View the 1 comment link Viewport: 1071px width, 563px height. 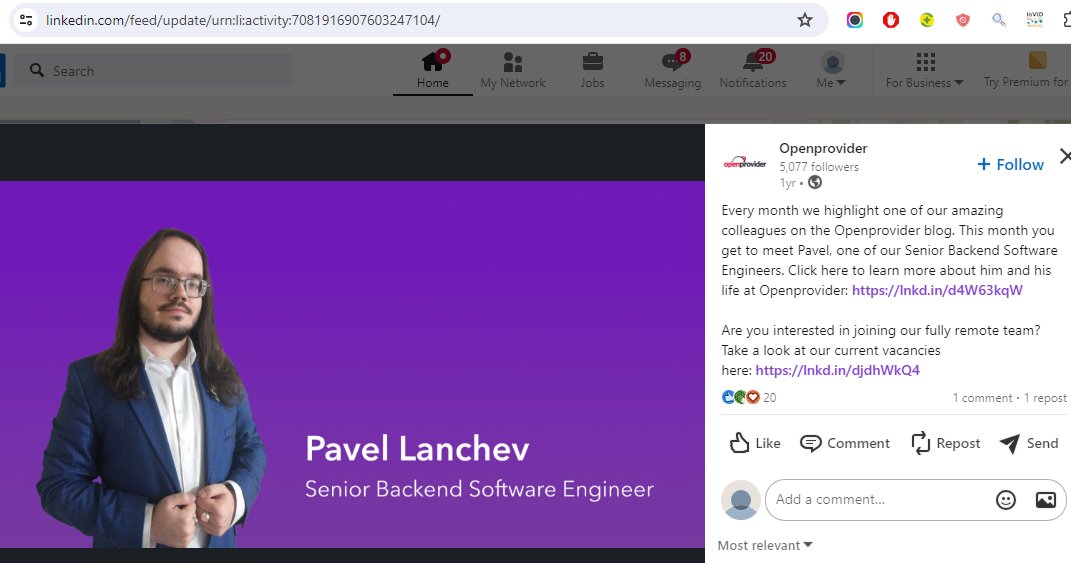point(982,398)
